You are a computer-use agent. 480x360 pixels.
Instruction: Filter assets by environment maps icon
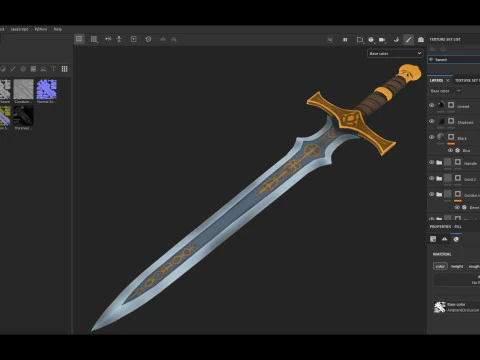coord(43,69)
